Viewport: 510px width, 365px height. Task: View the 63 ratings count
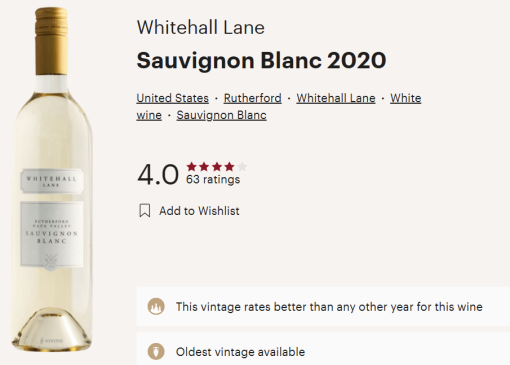pos(213,179)
